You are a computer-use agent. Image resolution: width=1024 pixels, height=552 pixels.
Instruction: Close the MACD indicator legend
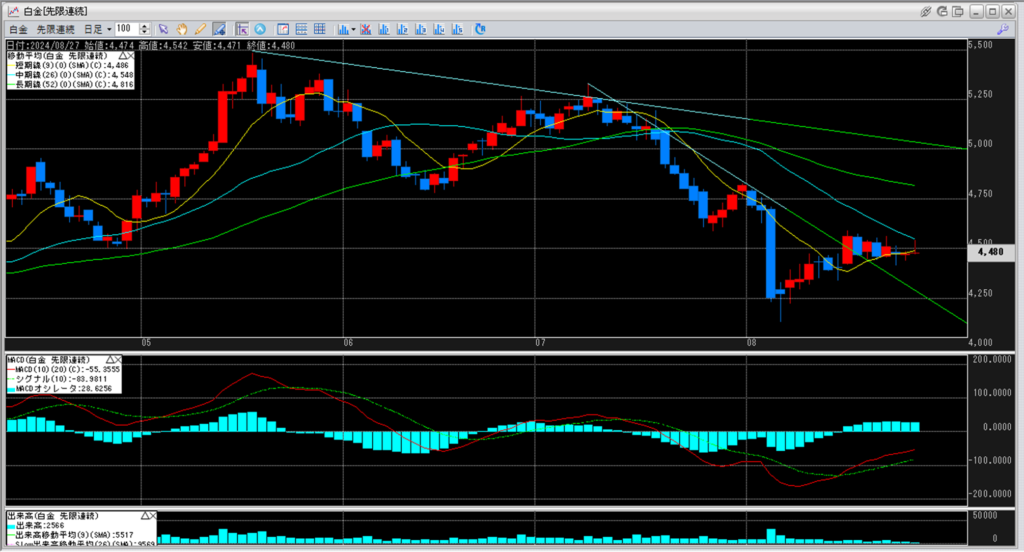(x=118, y=360)
